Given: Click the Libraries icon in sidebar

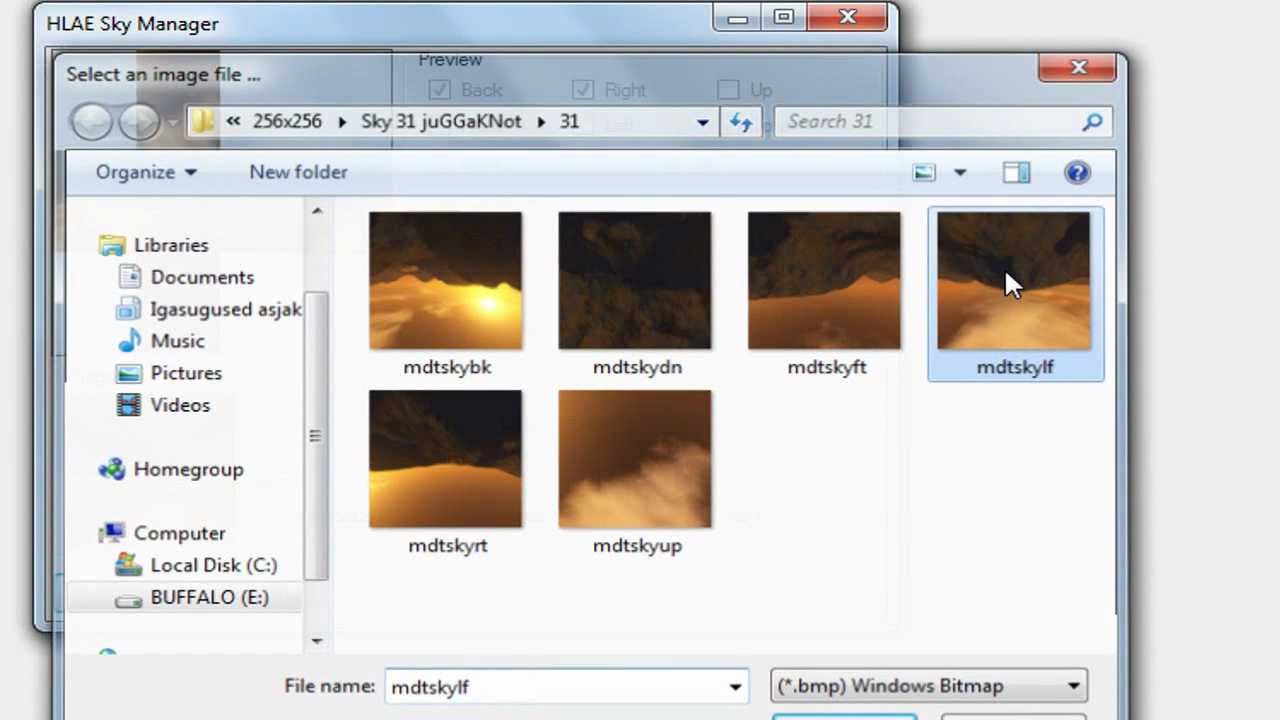Looking at the screenshot, I should tap(113, 245).
